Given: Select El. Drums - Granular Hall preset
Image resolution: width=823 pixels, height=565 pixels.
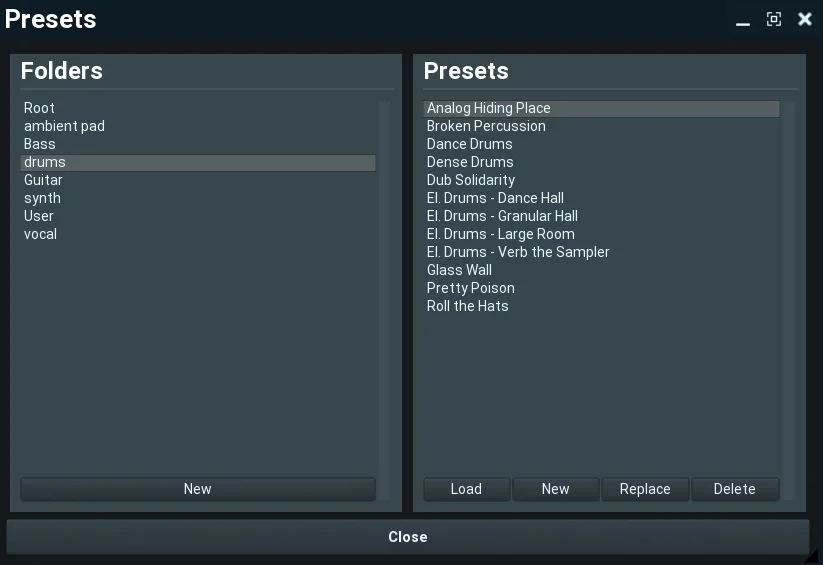Looking at the screenshot, I should pyautogui.click(x=502, y=216).
